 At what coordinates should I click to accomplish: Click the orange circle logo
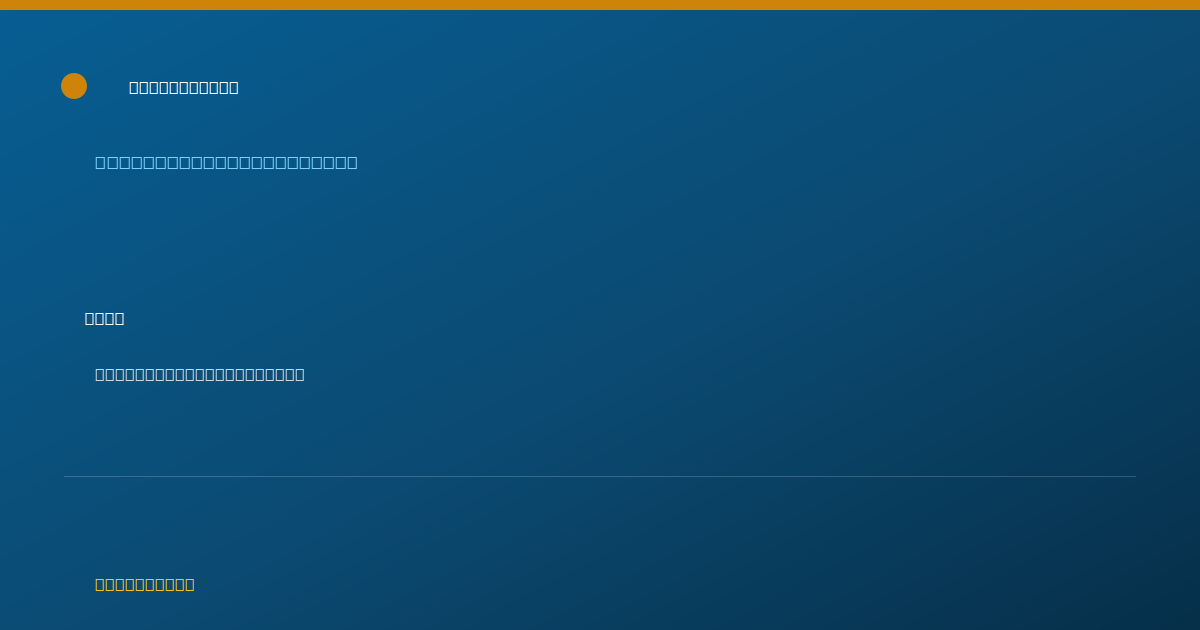pyautogui.click(x=74, y=86)
